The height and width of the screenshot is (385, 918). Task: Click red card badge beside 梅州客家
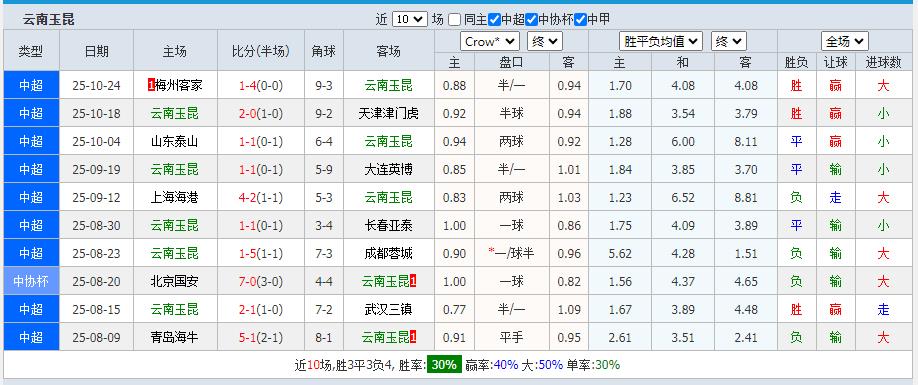[x=151, y=85]
